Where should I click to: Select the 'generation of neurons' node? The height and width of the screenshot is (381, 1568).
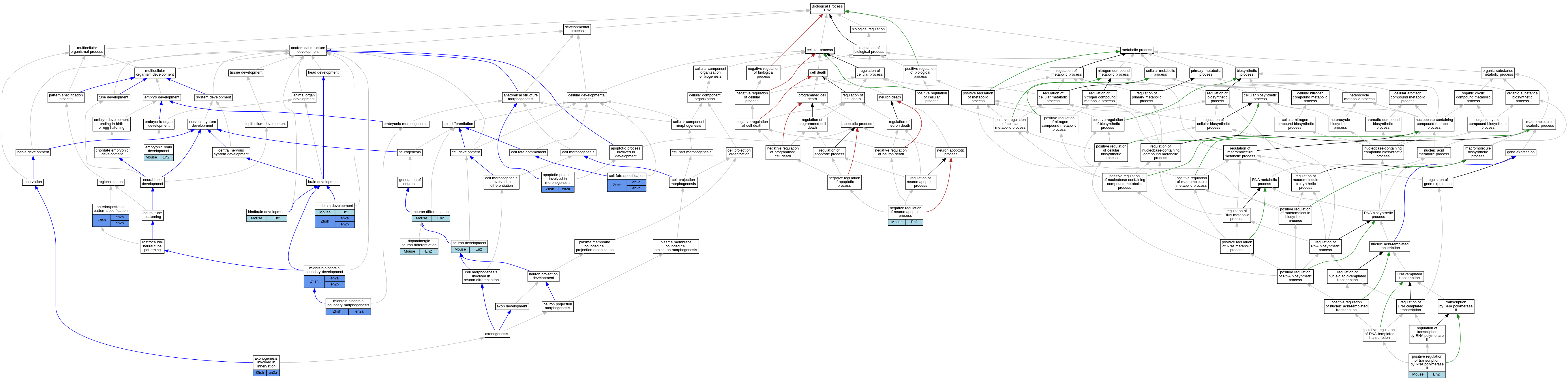tap(410, 182)
